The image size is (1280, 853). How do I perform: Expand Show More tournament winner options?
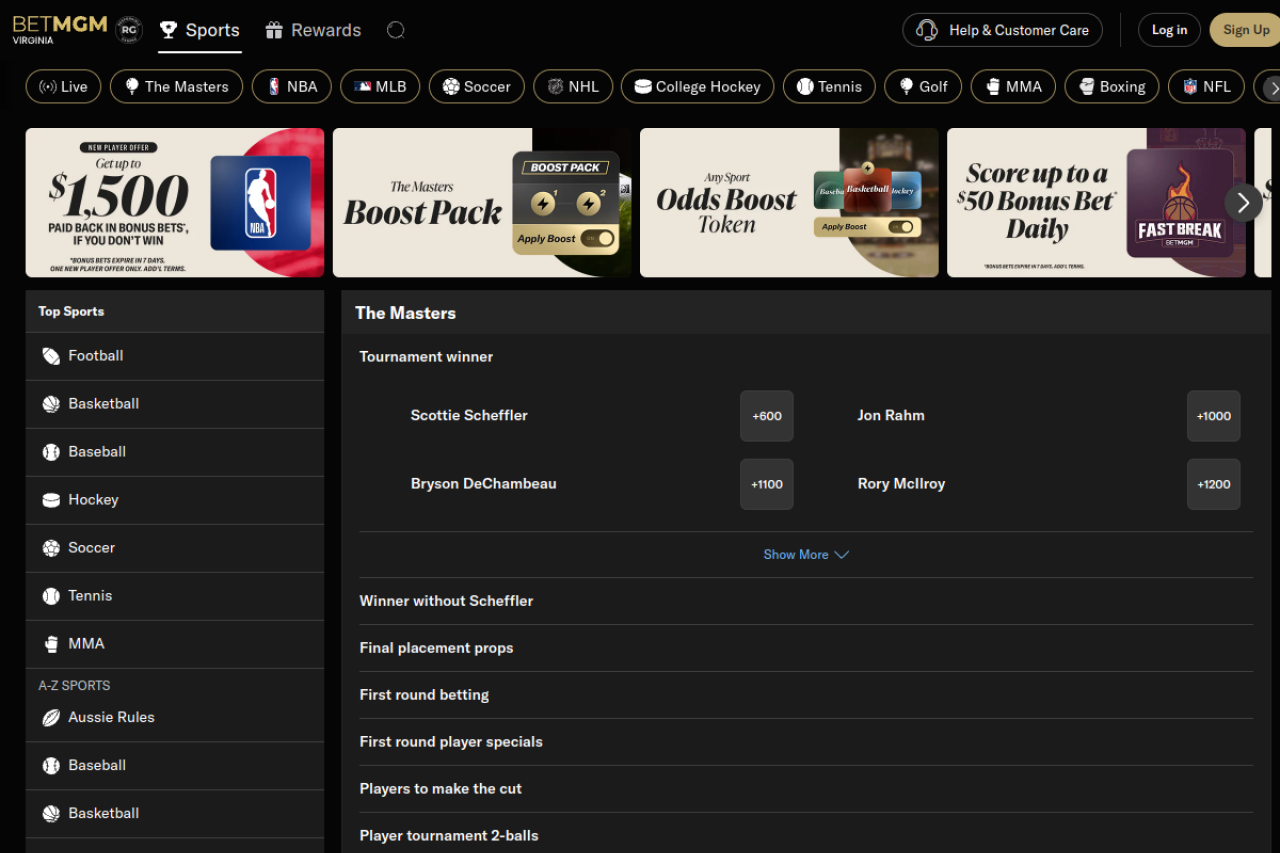[805, 555]
